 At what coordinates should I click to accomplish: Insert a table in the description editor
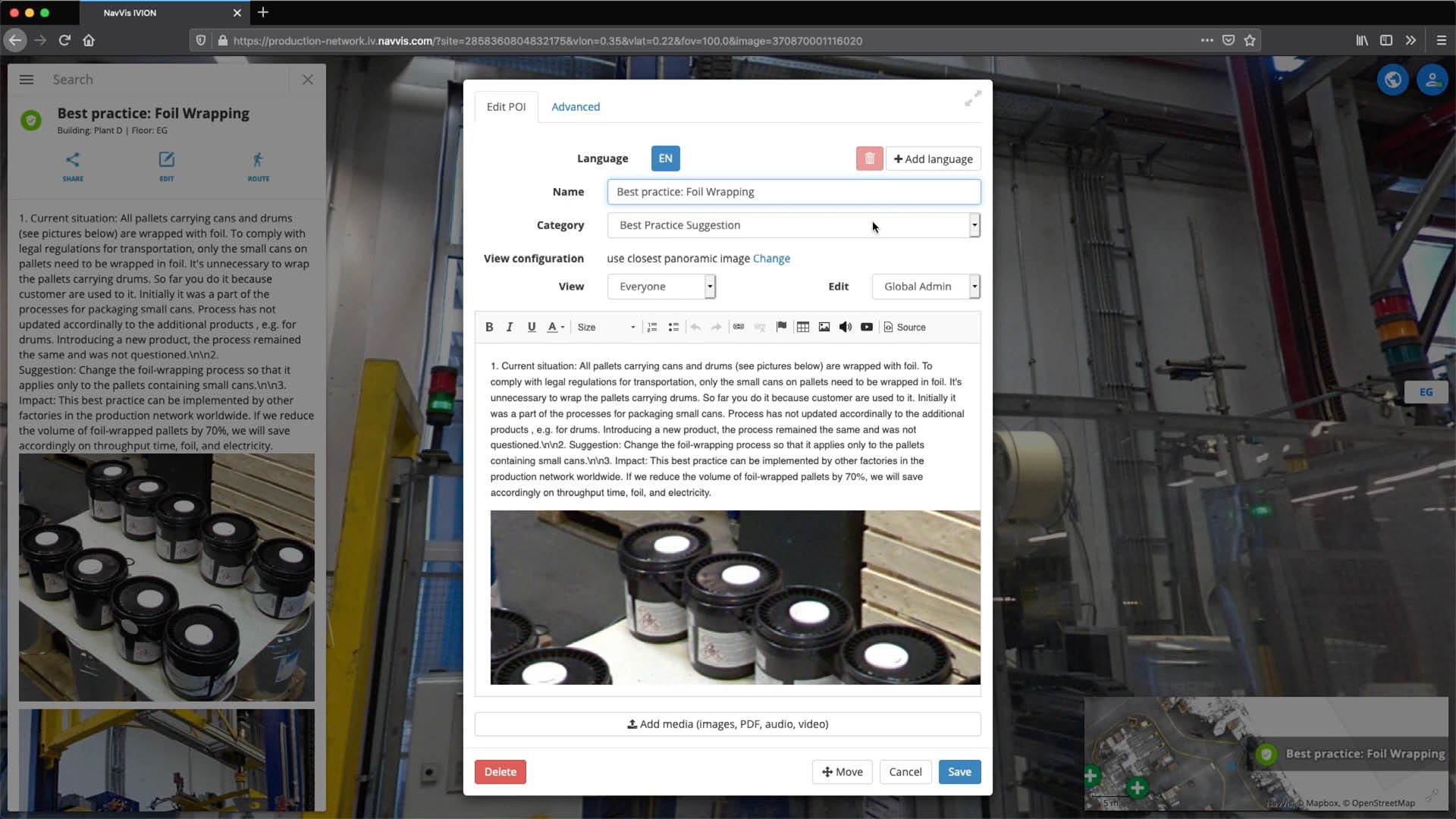coord(803,327)
